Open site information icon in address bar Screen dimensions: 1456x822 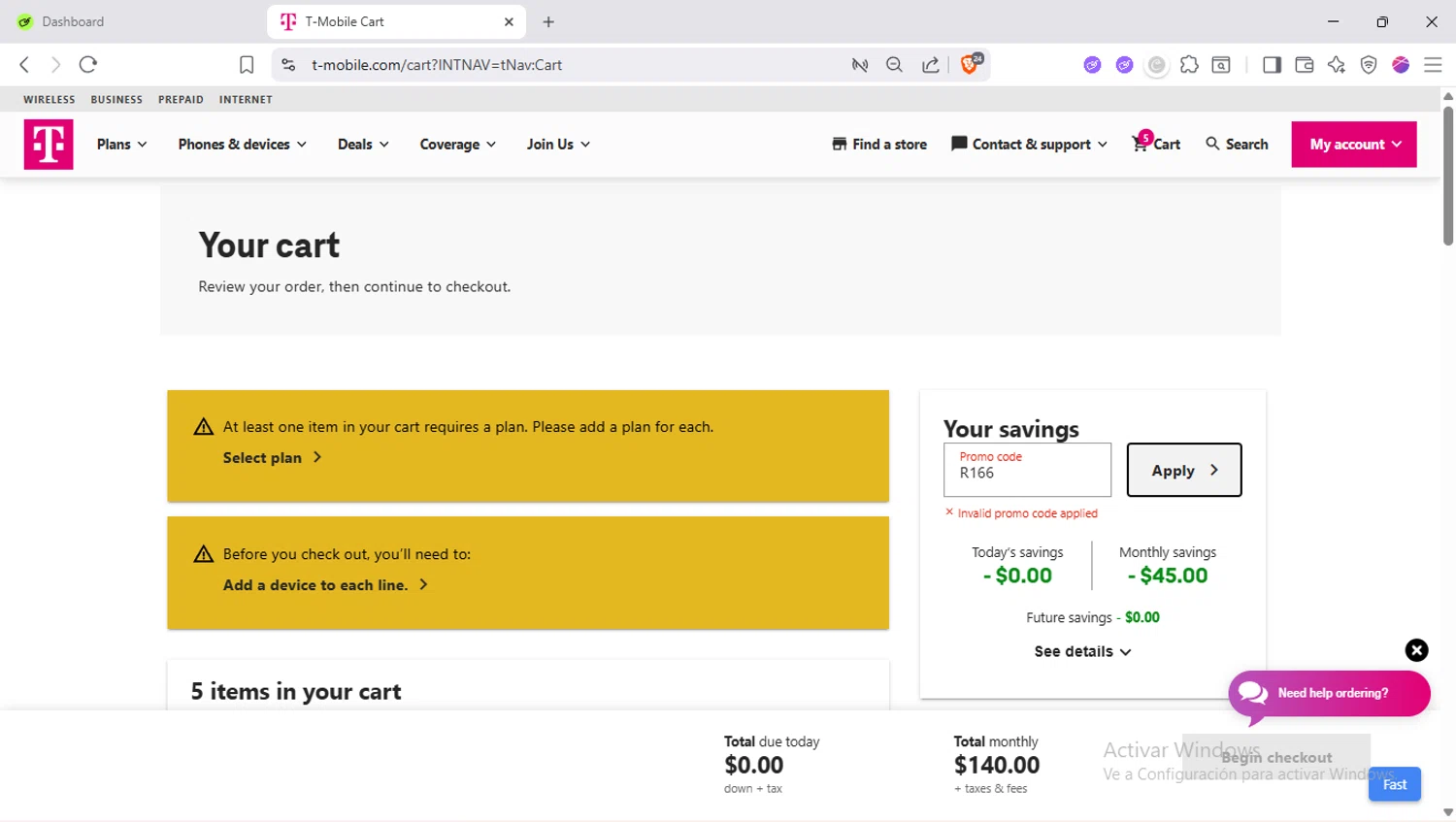[288, 65]
